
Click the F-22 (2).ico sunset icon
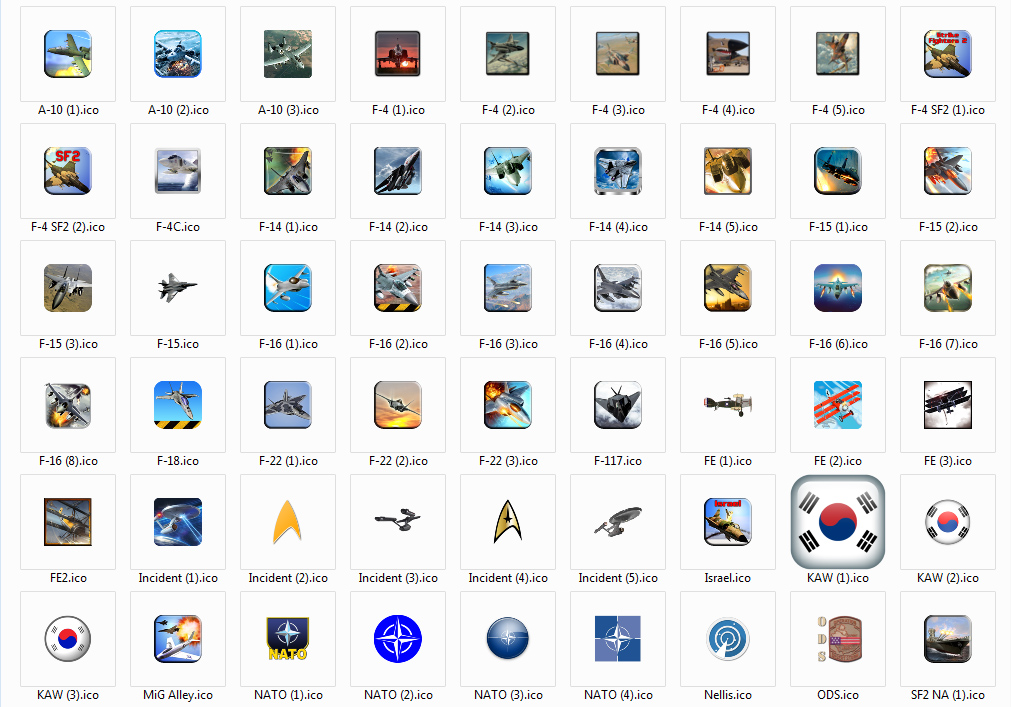[398, 405]
